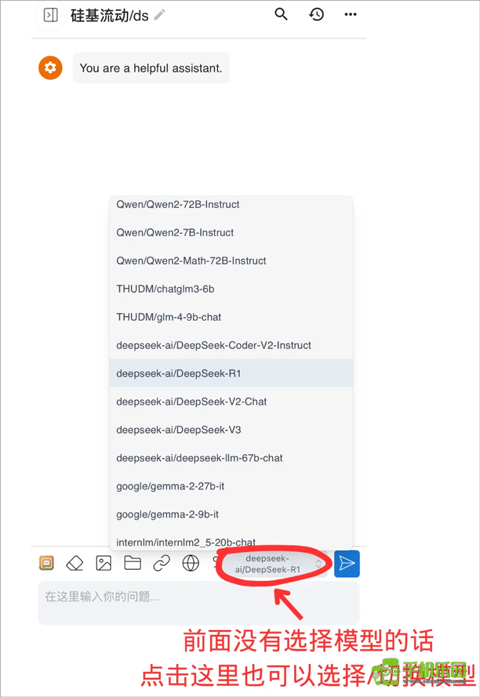Open chat history clock icon

316,14
